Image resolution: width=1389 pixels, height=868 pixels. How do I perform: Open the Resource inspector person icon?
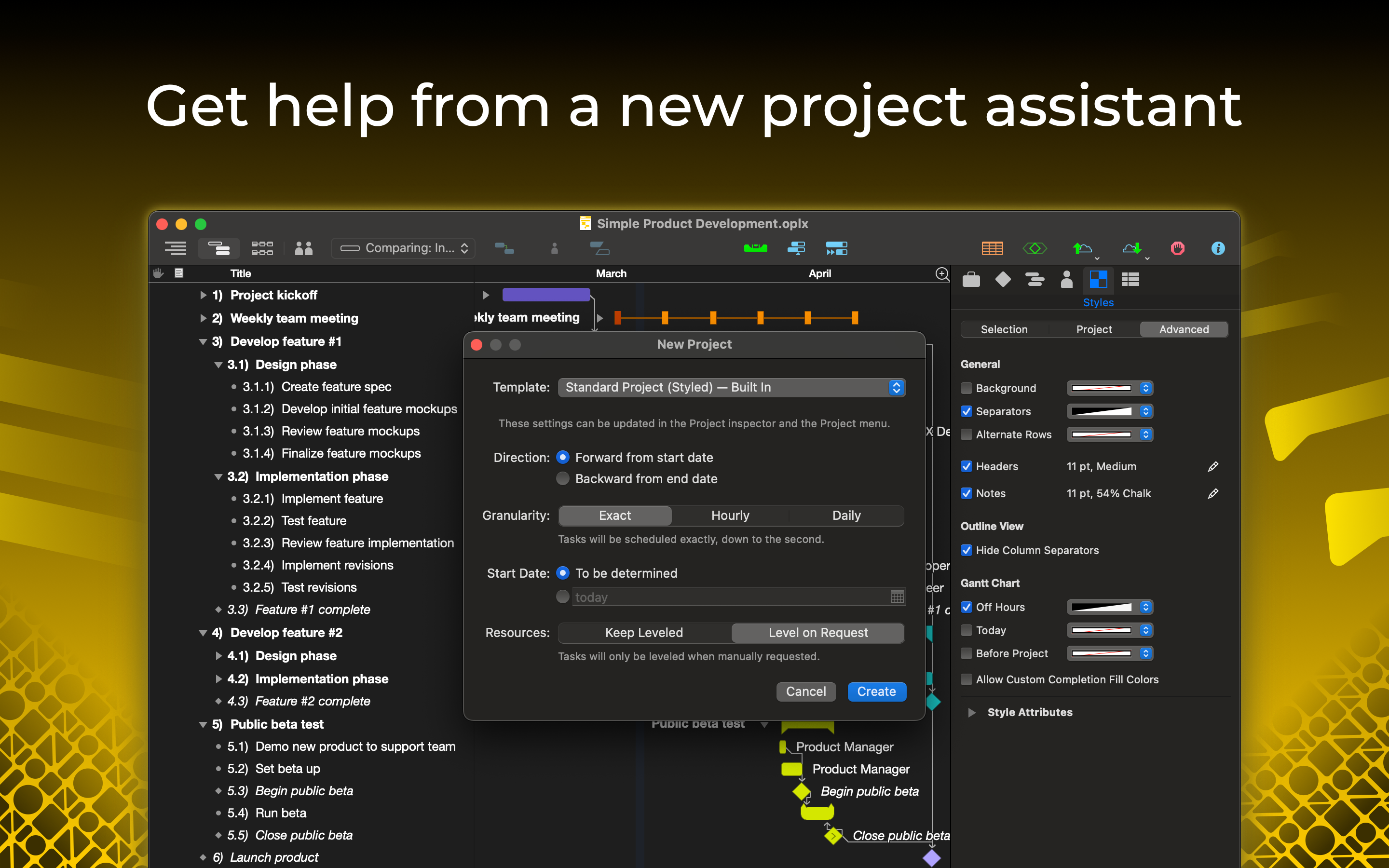pos(1066,280)
